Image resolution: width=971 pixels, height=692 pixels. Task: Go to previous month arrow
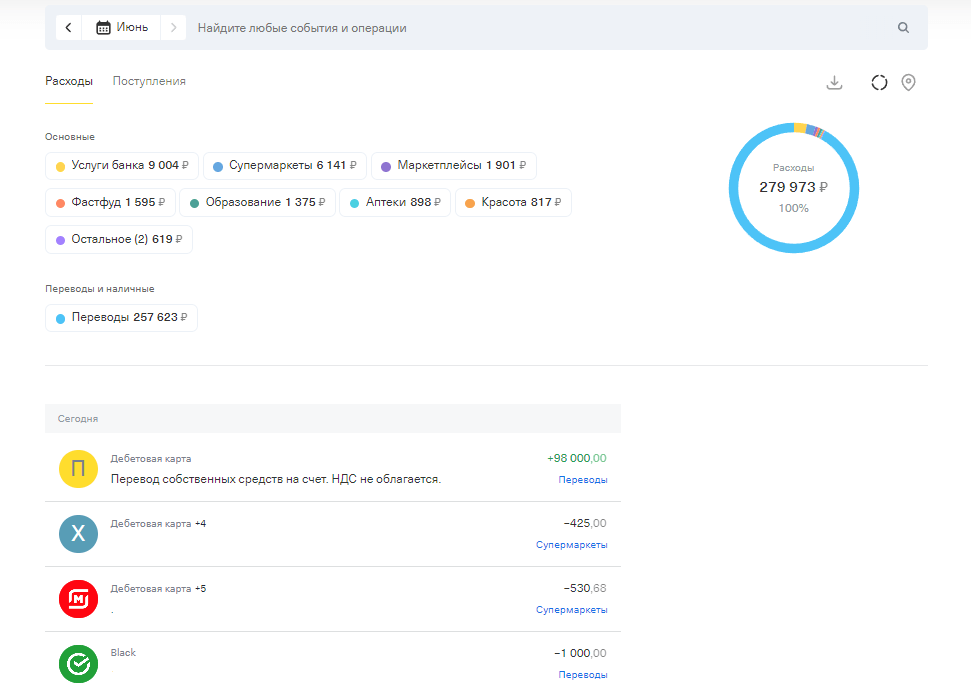tap(68, 28)
